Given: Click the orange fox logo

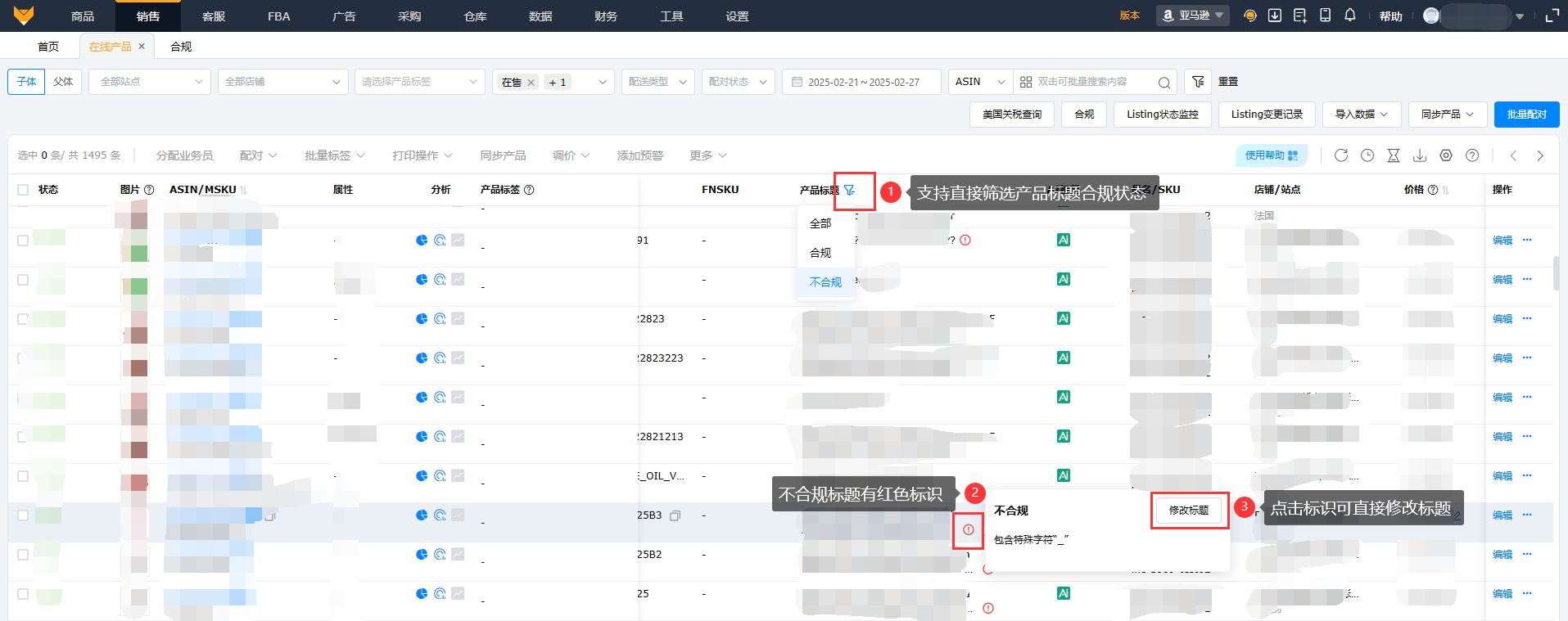Looking at the screenshot, I should [24, 15].
